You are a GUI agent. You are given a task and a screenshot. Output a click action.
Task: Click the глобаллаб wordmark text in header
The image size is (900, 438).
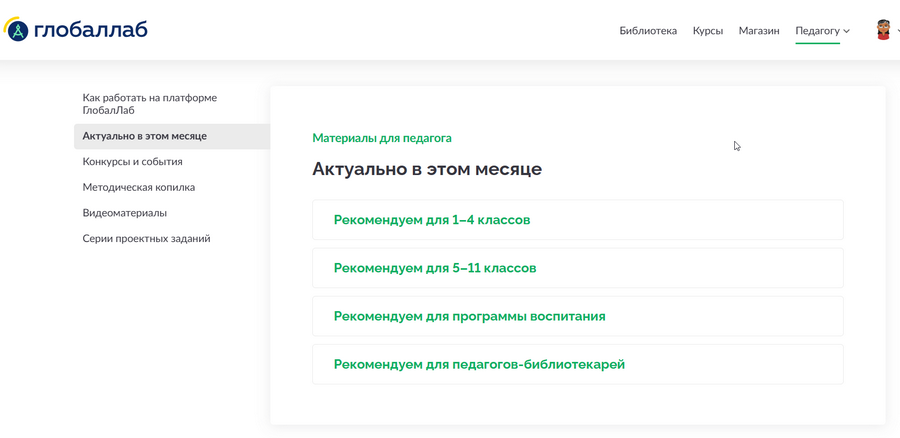click(90, 29)
